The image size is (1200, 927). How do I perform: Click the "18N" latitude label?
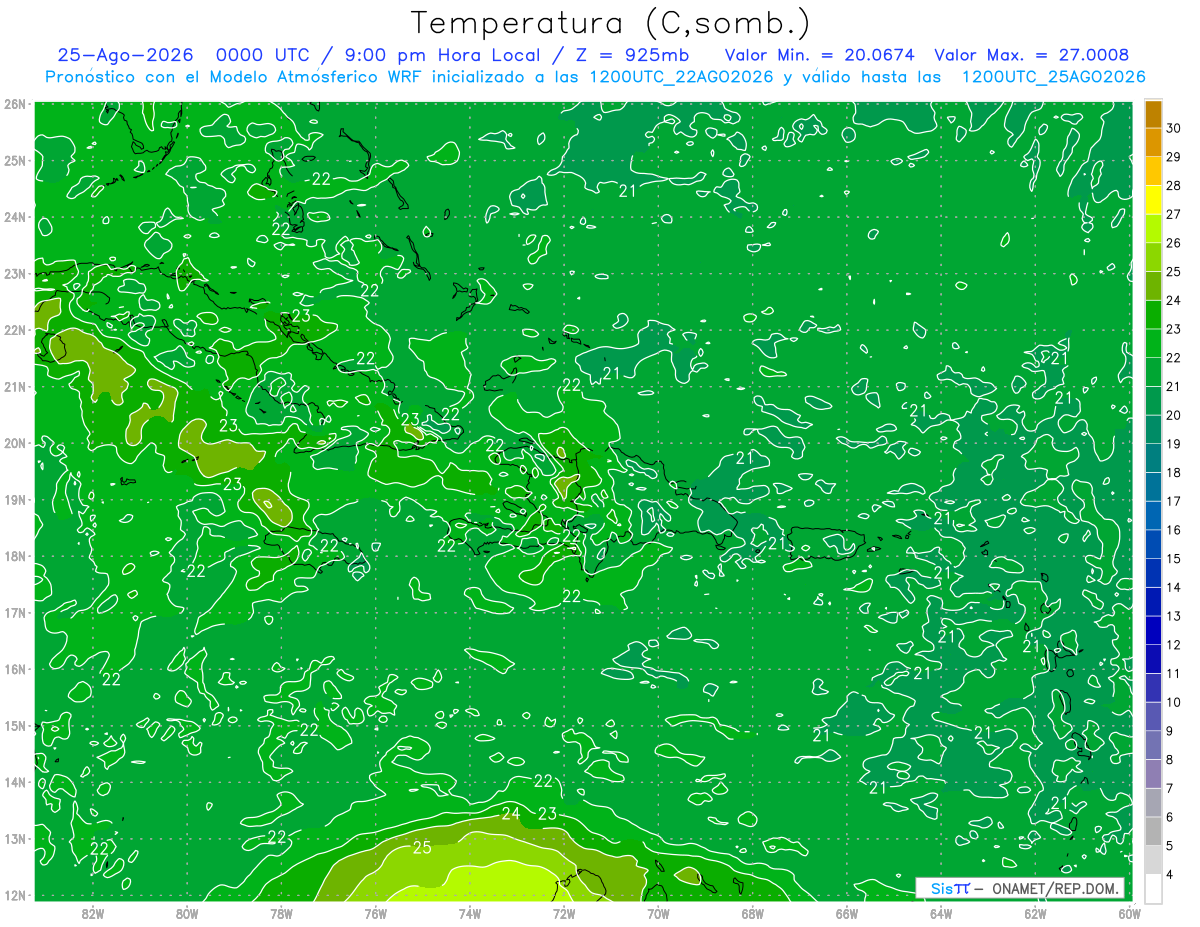(15, 556)
